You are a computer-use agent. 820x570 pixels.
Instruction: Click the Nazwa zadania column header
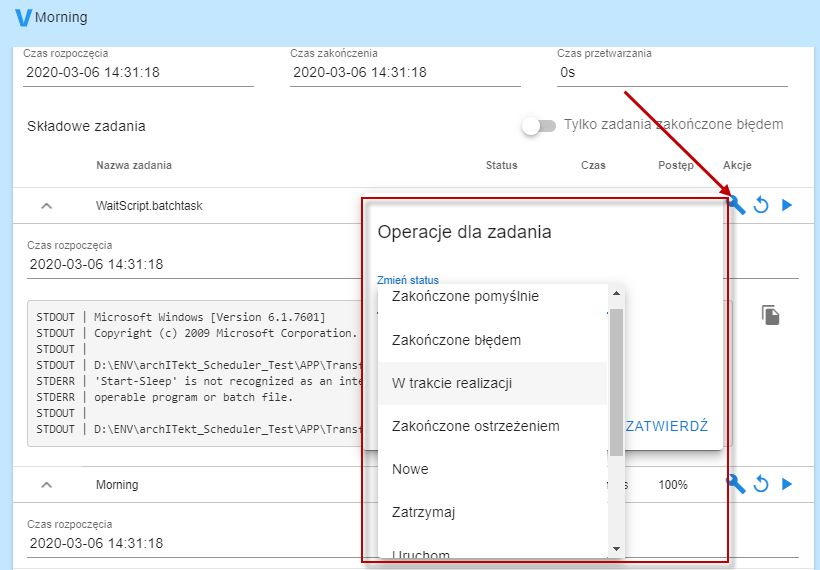tap(134, 165)
